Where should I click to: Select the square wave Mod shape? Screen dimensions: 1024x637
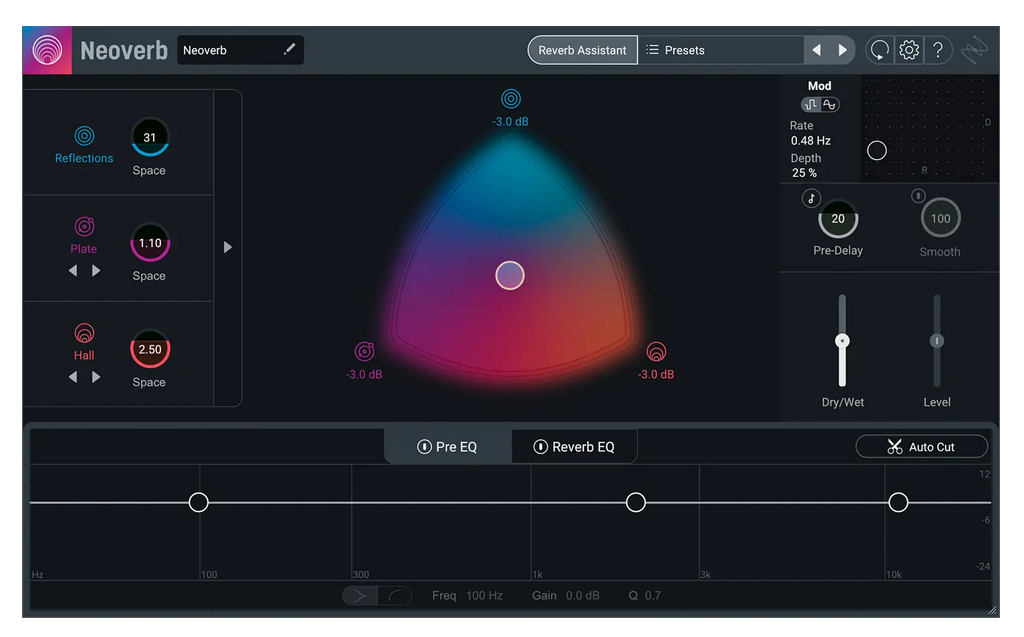point(810,105)
